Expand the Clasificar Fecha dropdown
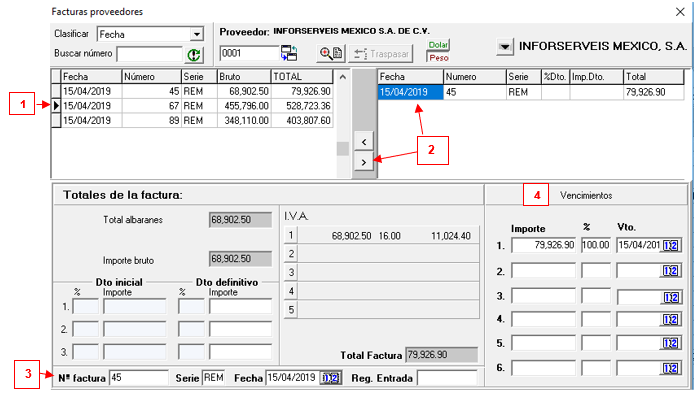Viewport: 694px width, 396px height. [x=197, y=34]
